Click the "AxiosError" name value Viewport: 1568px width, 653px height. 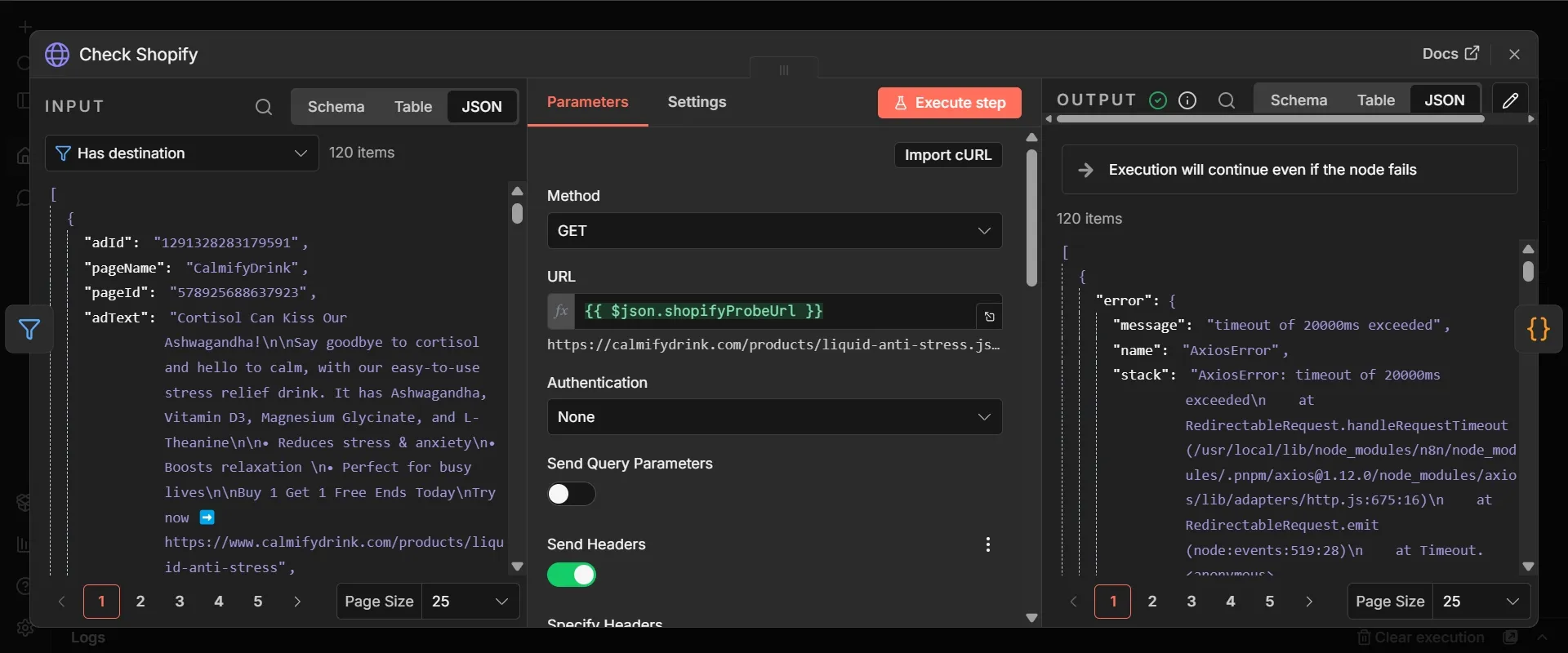tap(1232, 350)
